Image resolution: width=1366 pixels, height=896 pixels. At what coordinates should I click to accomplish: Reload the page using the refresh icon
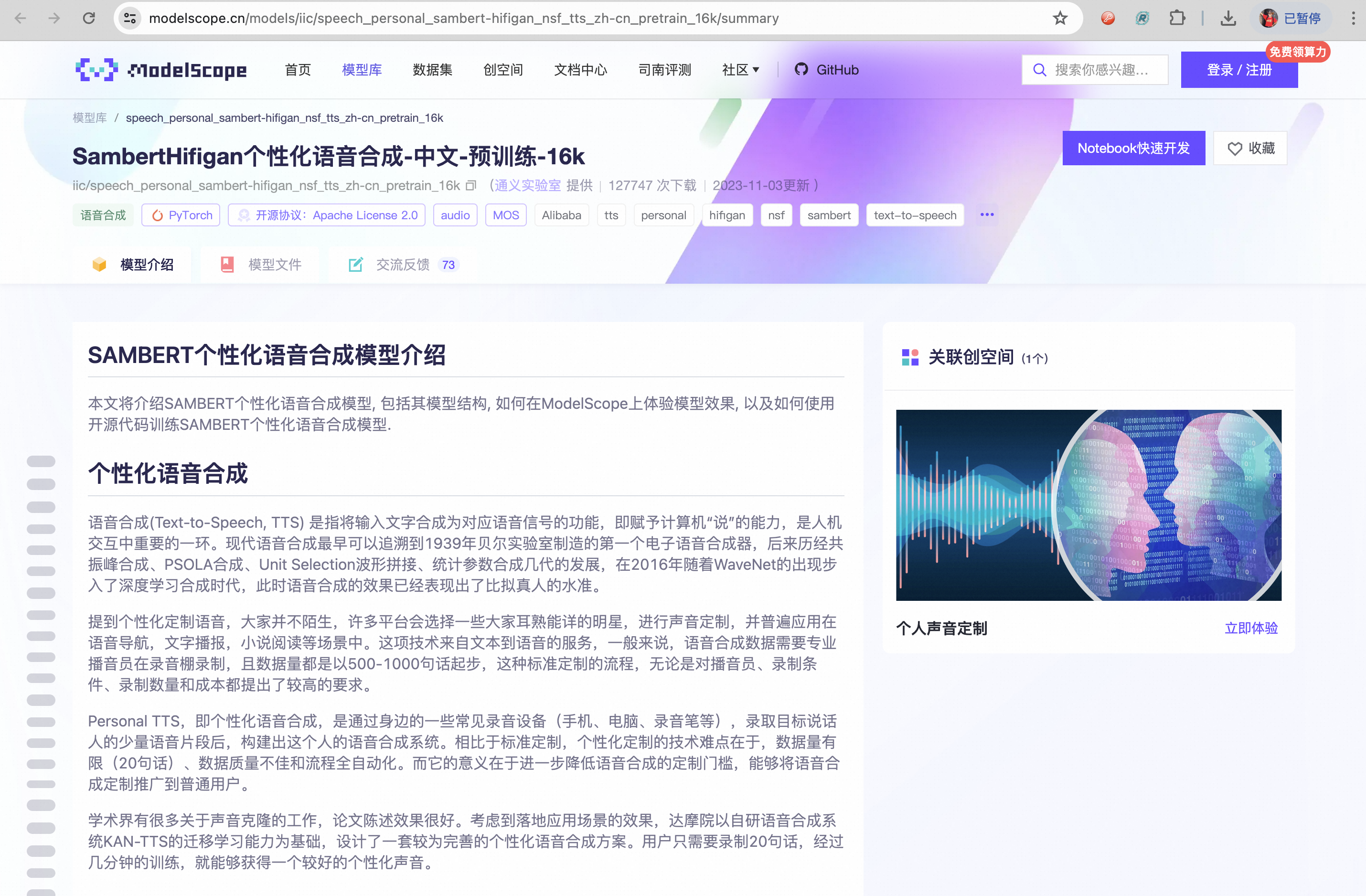tap(89, 18)
